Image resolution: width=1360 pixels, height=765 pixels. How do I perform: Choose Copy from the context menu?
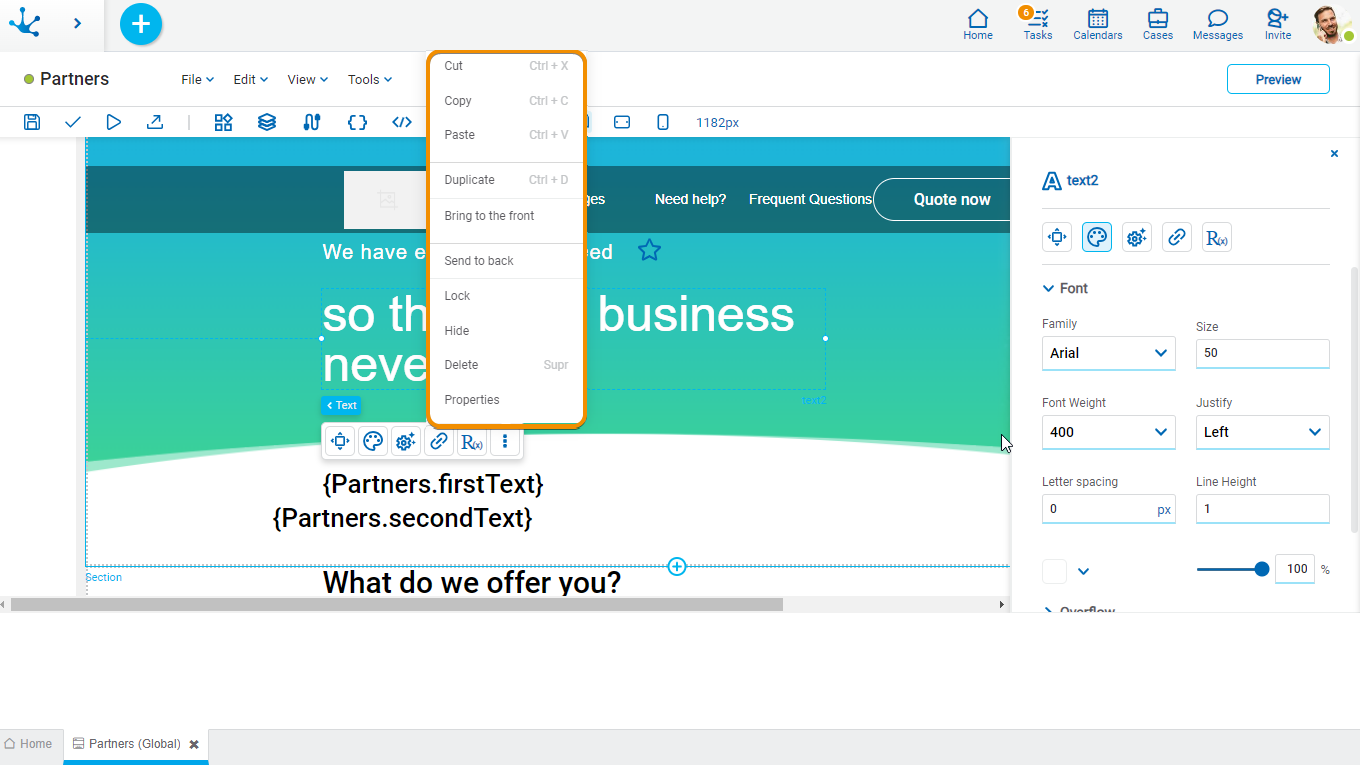pos(506,101)
